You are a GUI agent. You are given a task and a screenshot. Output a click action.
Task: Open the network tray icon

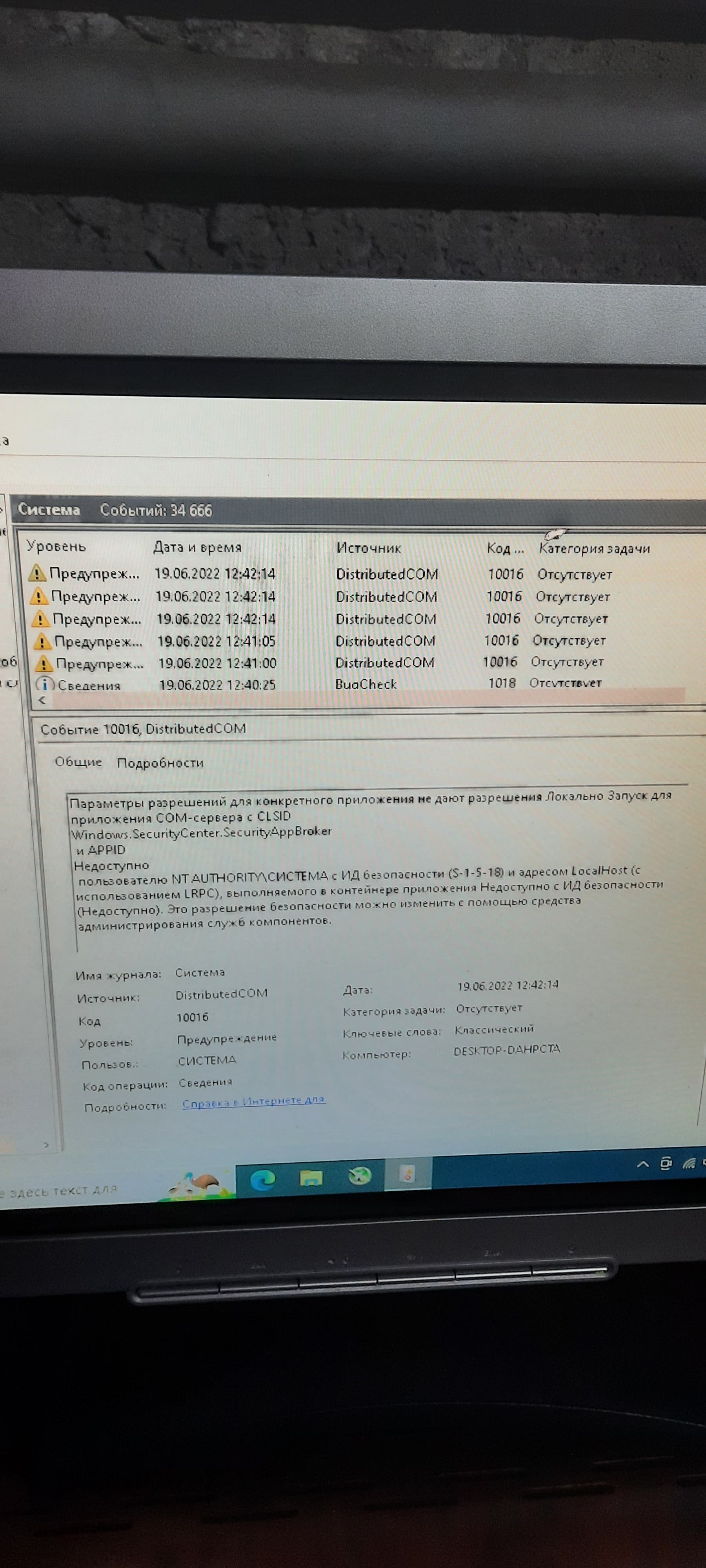pos(689,1164)
